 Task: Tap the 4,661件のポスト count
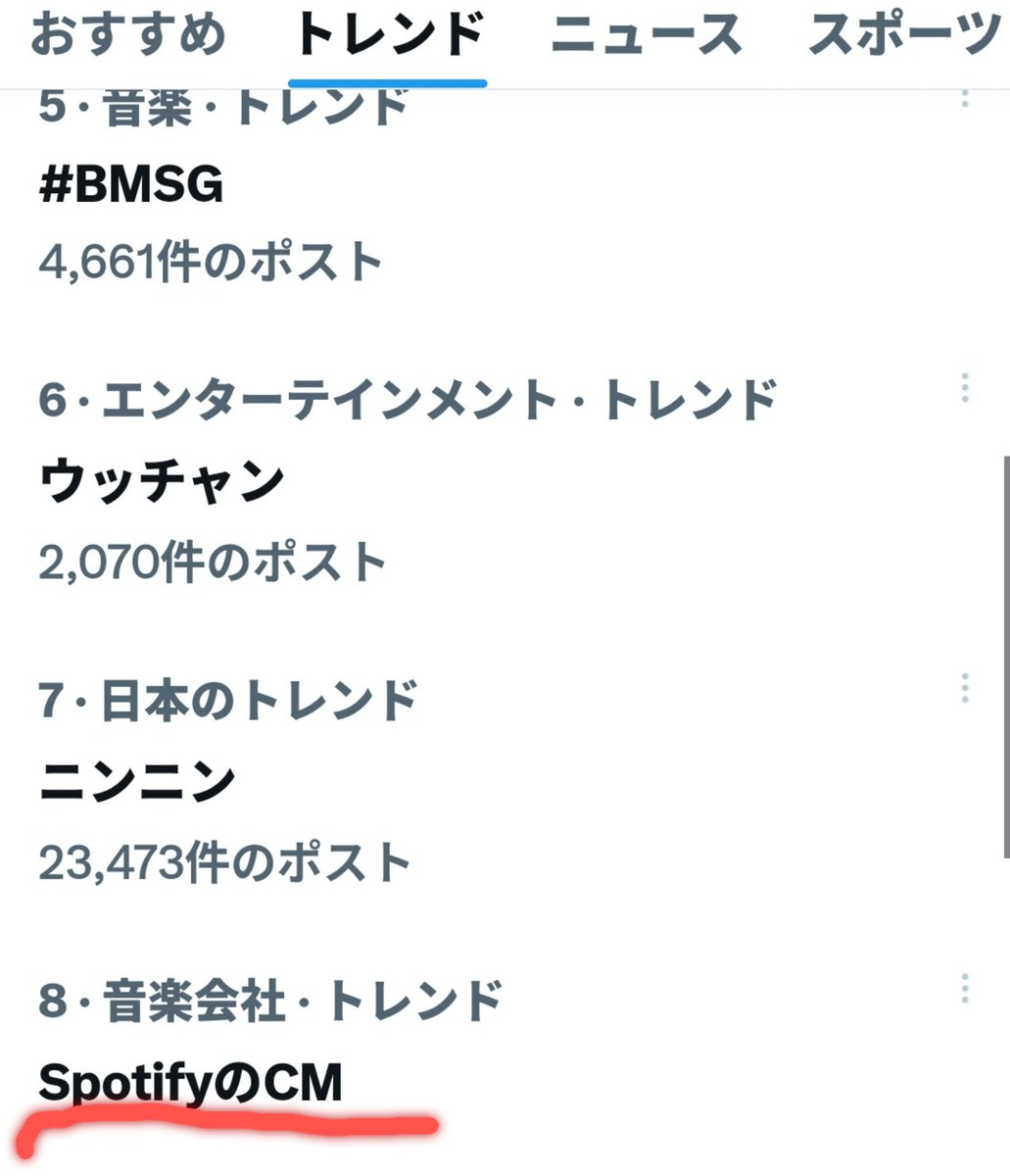pos(211,263)
